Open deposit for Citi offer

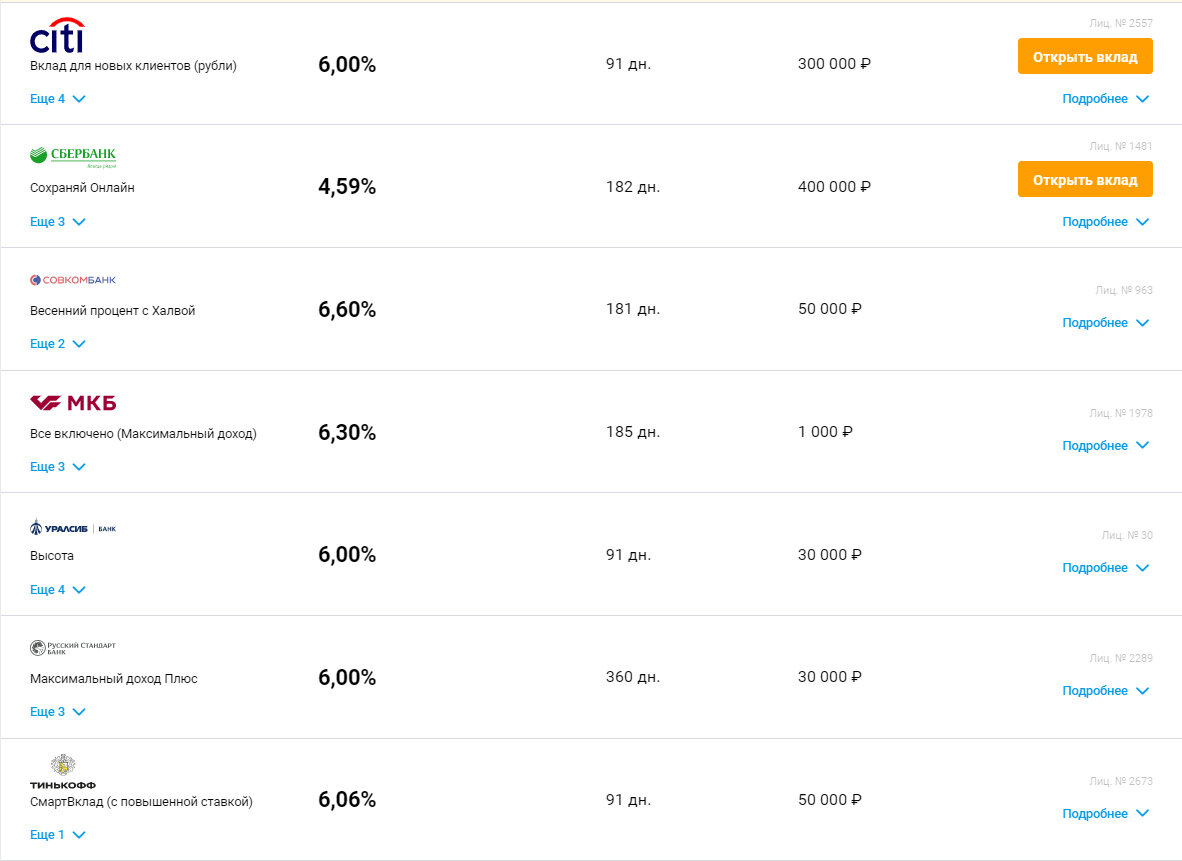point(1085,56)
